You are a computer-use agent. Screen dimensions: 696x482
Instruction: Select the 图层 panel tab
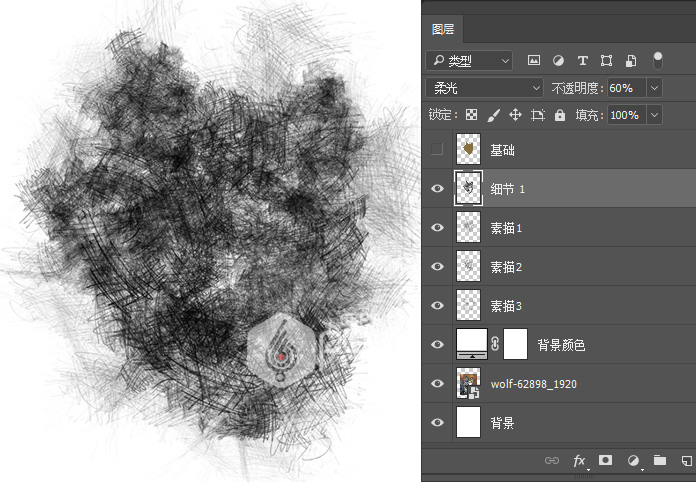[443, 29]
